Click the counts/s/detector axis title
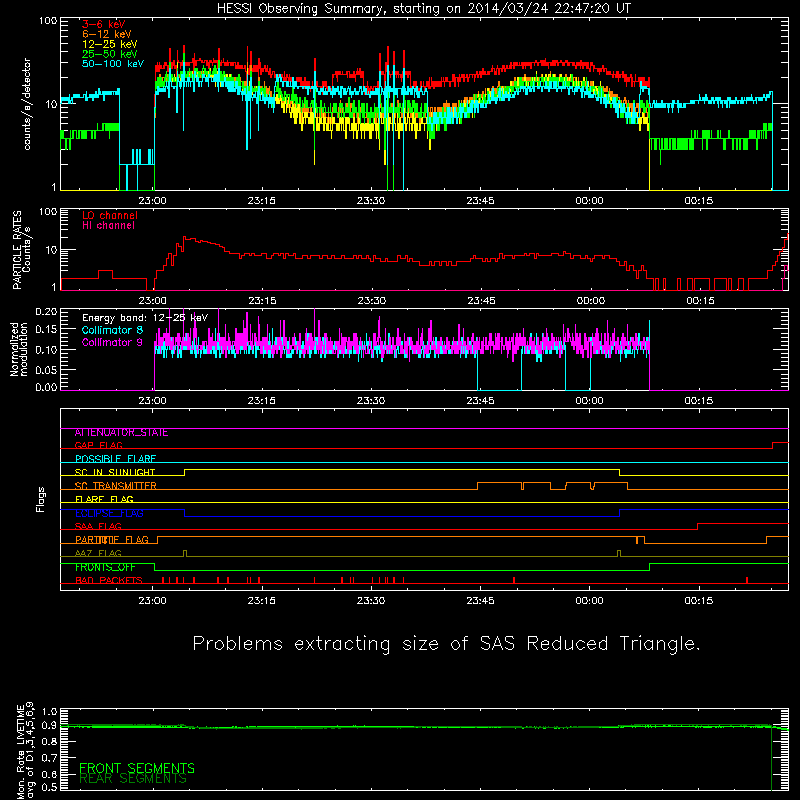The height and width of the screenshot is (800, 800). 27,104
